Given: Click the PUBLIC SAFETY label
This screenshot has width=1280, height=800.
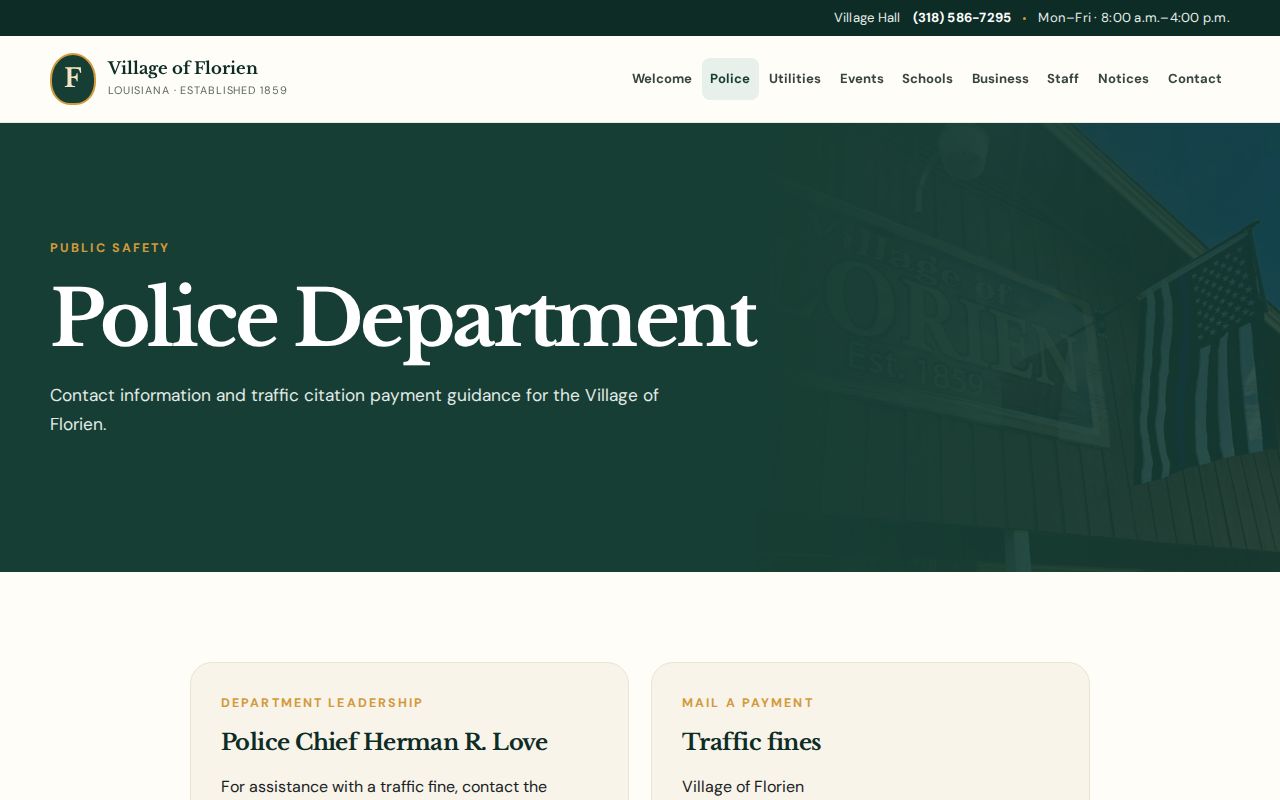Looking at the screenshot, I should (x=110, y=248).
